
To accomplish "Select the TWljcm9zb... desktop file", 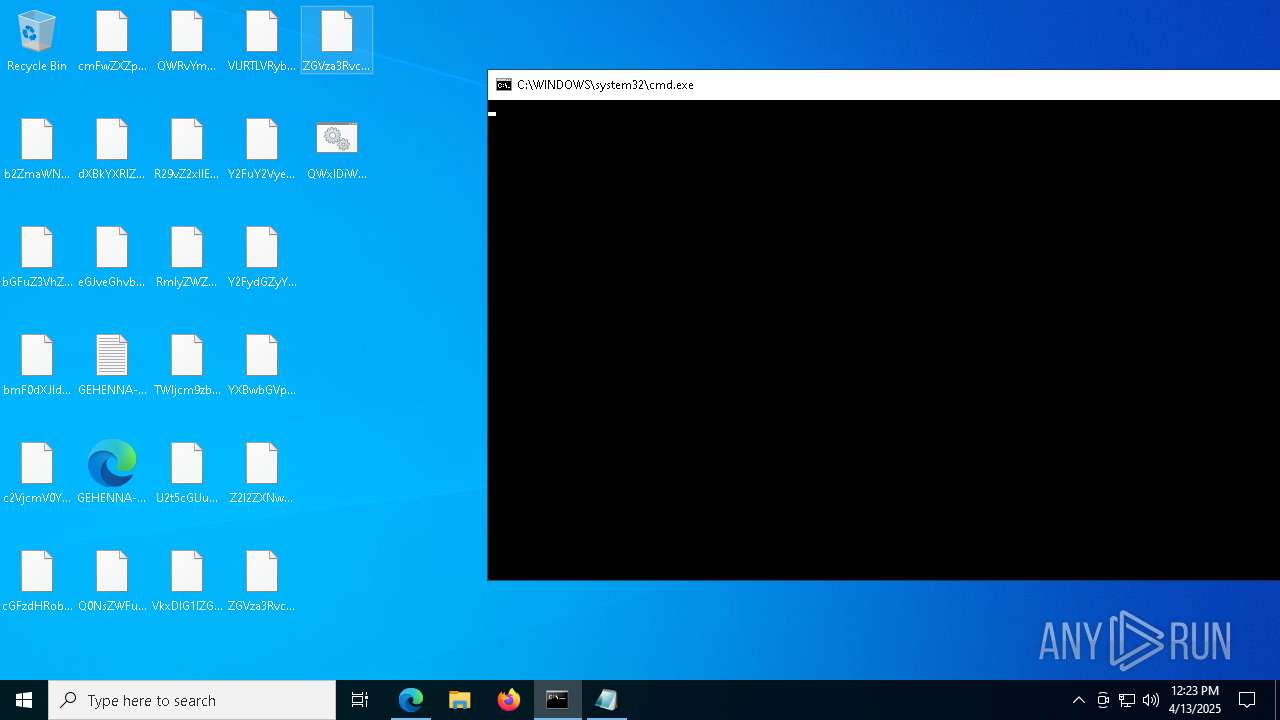I will coord(187,365).
